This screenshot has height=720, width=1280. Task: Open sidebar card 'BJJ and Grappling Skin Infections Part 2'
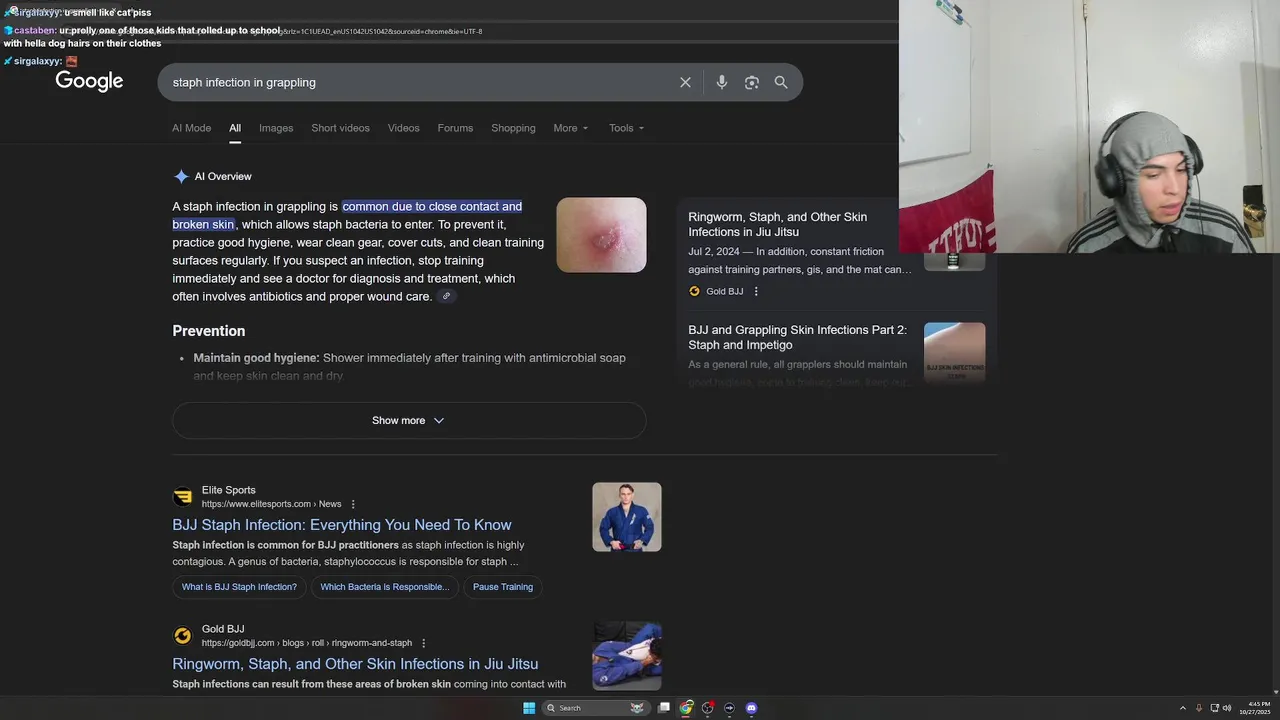[x=797, y=337]
